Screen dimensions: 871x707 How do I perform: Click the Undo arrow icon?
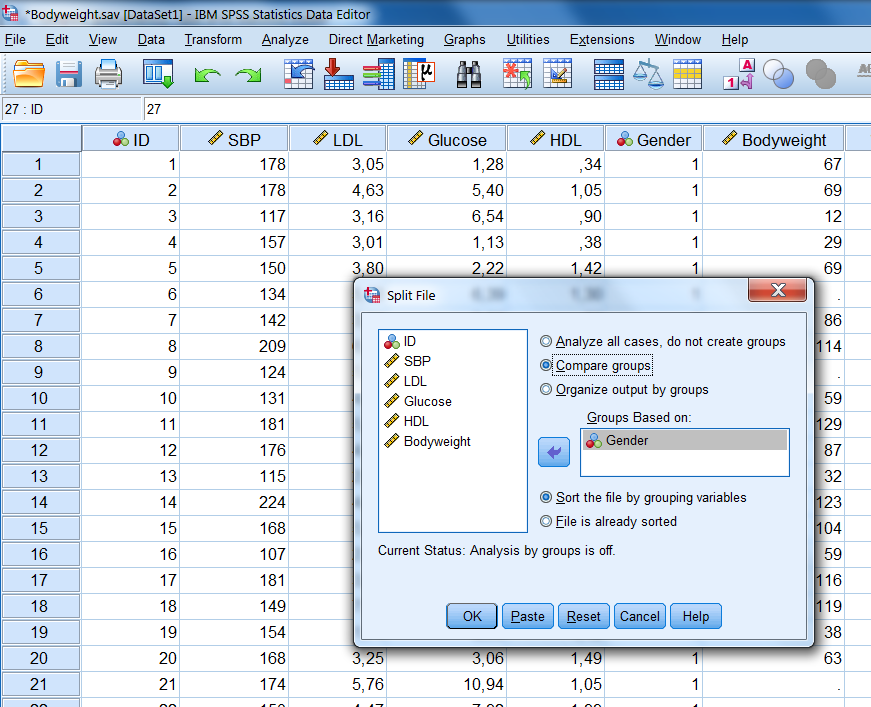[x=207, y=76]
